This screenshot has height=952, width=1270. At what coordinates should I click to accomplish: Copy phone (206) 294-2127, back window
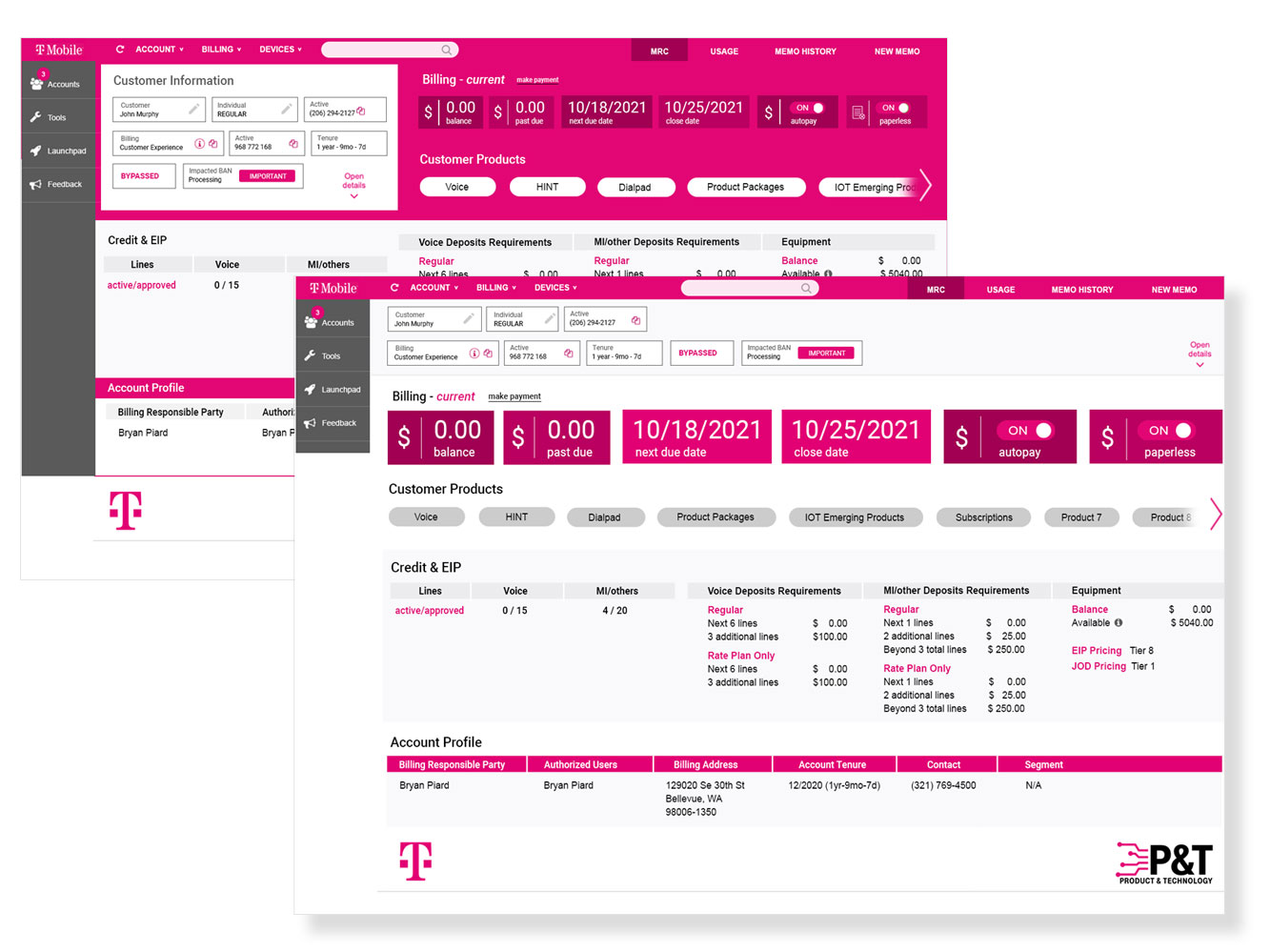(361, 111)
